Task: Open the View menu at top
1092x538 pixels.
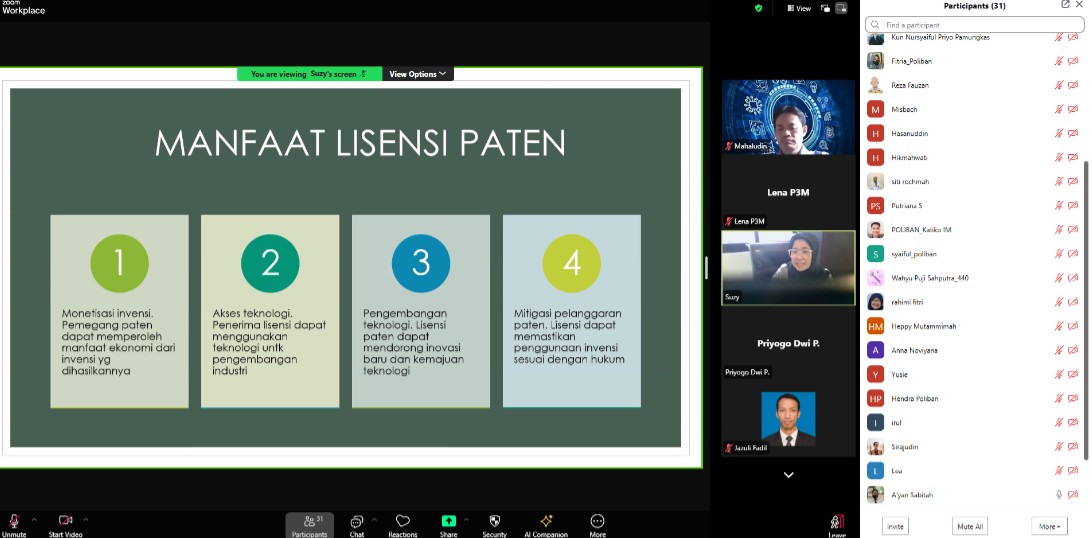Action: pyautogui.click(x=799, y=8)
